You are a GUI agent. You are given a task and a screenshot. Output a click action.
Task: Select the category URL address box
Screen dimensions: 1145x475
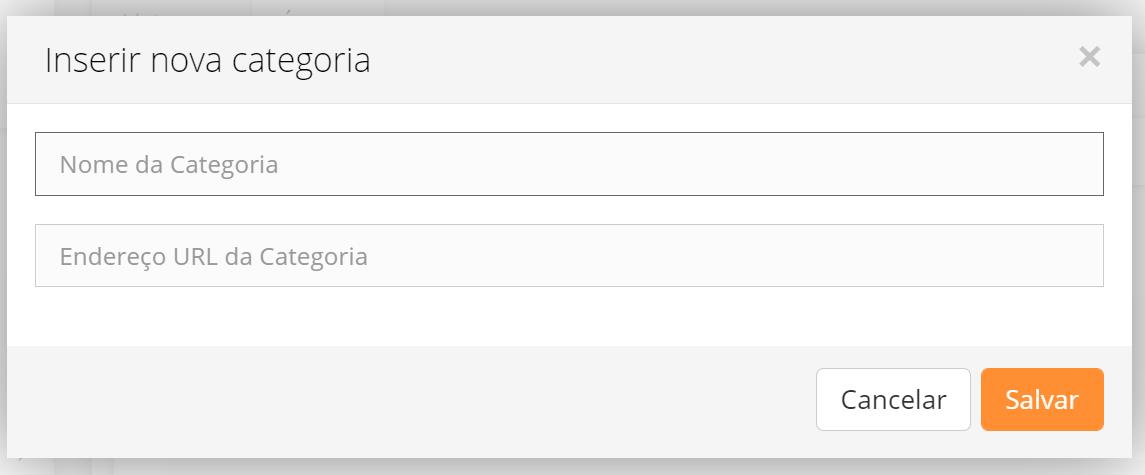pos(569,256)
